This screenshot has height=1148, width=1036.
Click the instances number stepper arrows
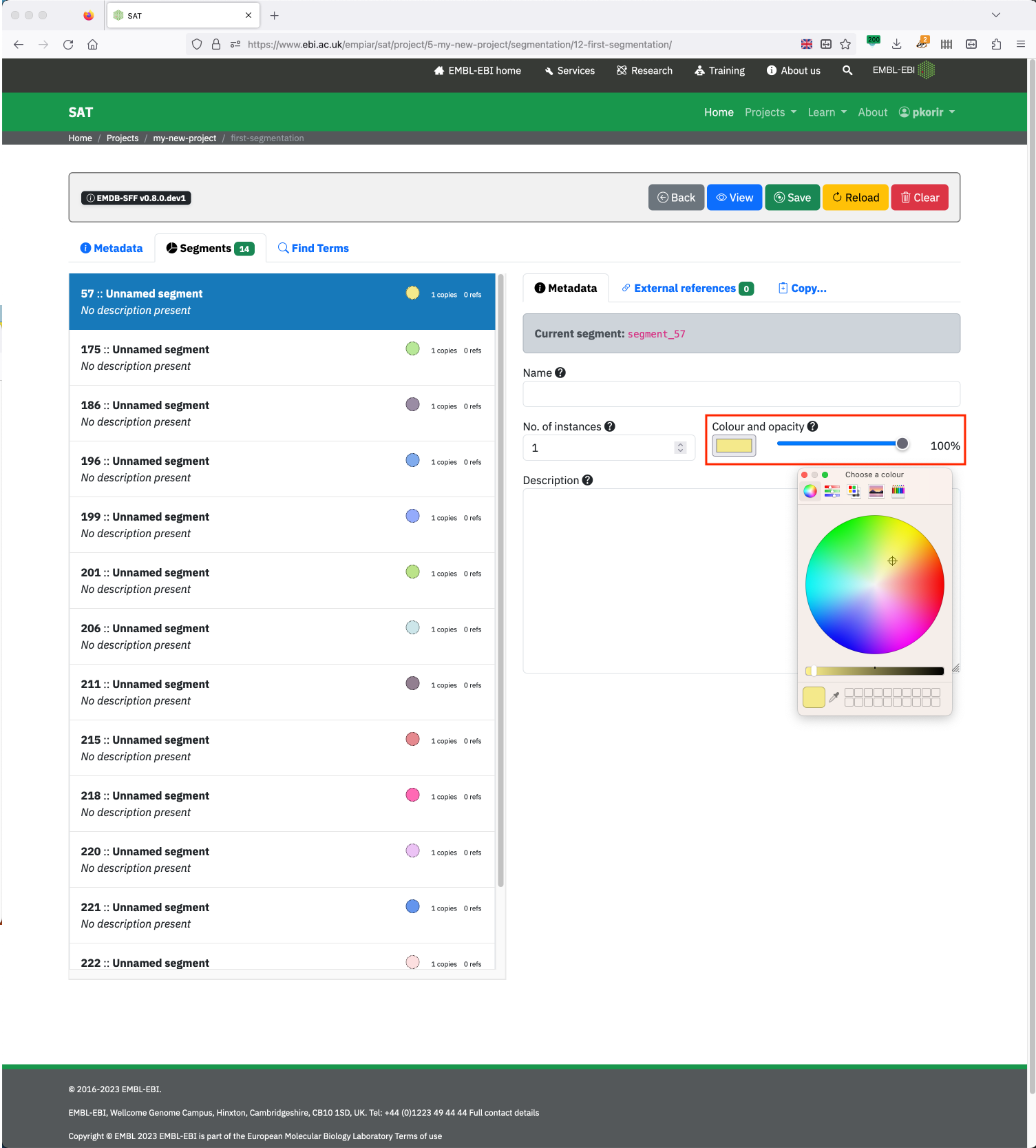pyautogui.click(x=680, y=448)
